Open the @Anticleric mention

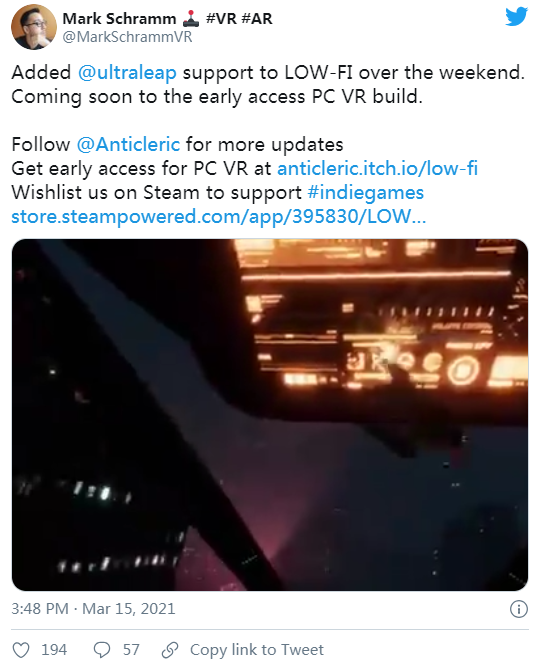tap(128, 144)
